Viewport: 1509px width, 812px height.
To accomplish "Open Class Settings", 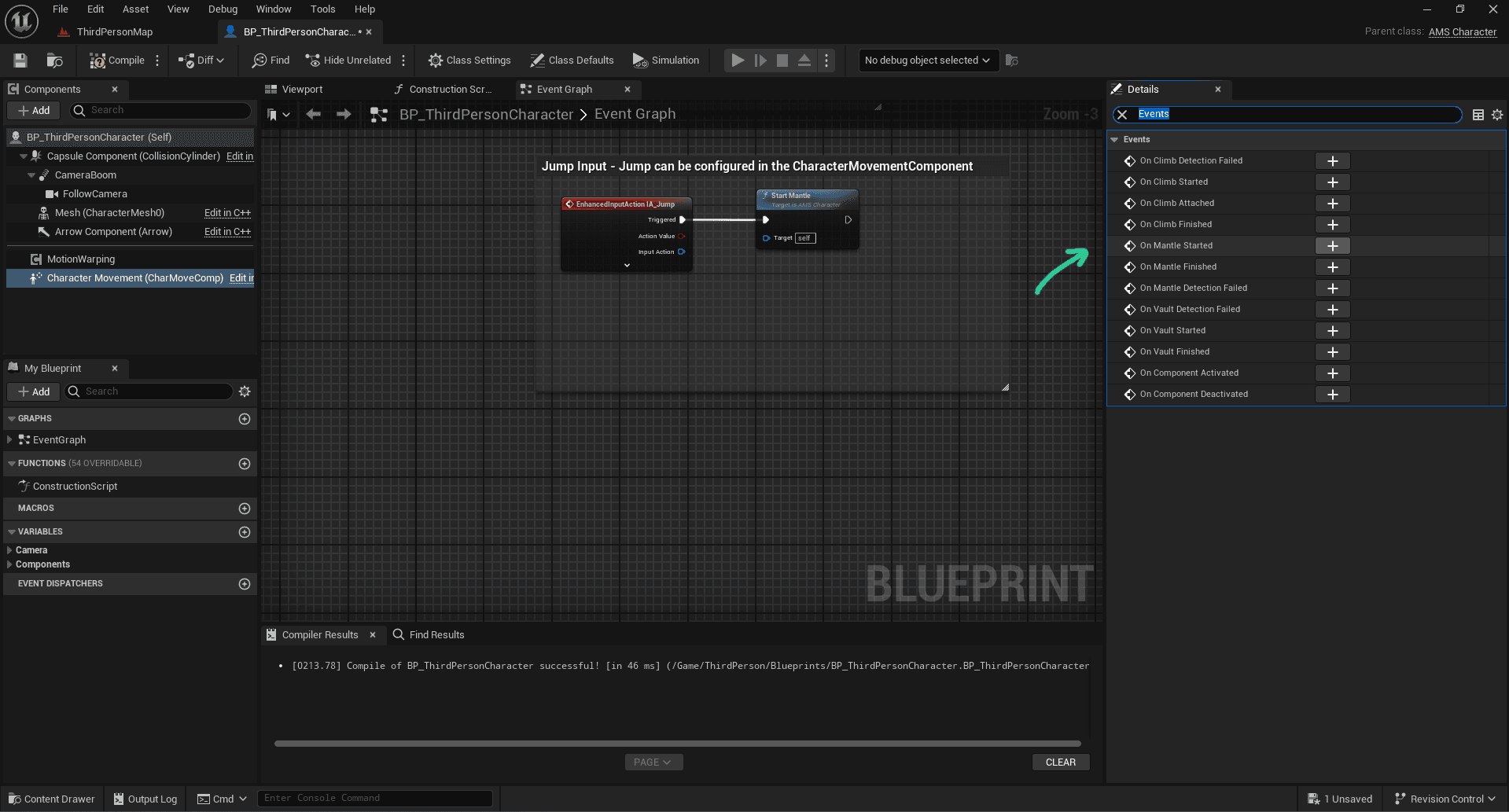I will [469, 61].
